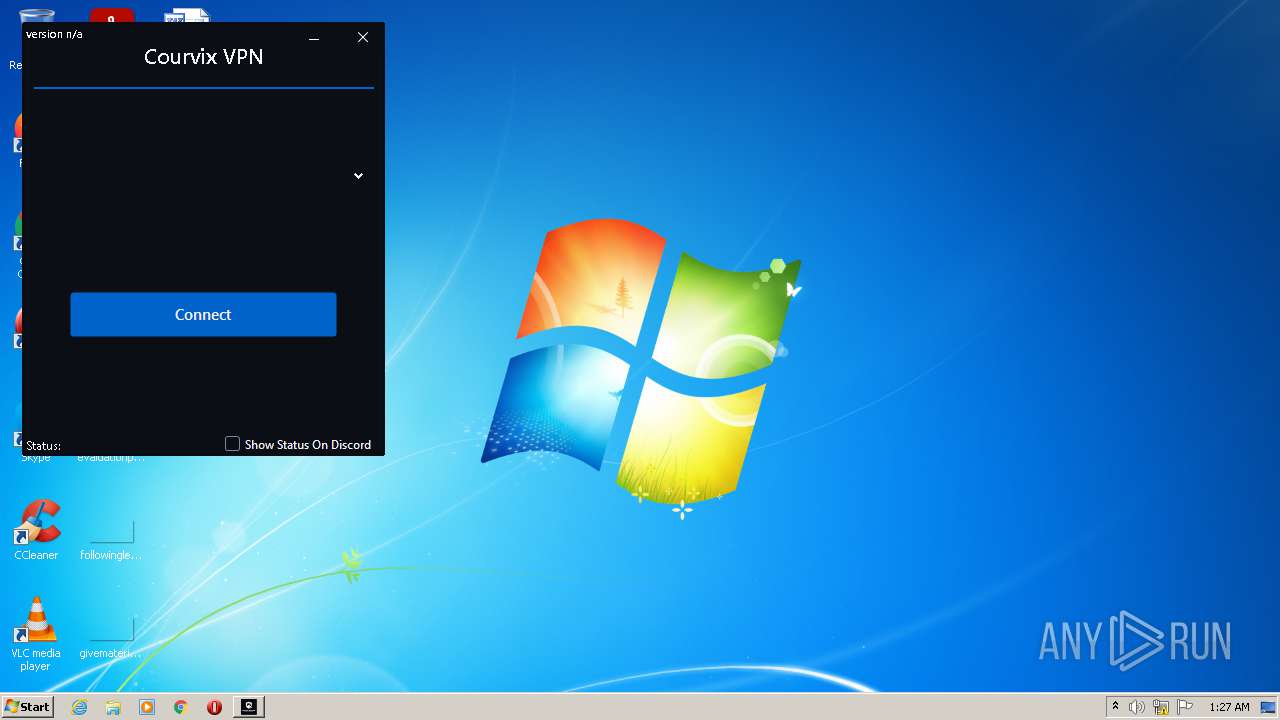Open the Action Center flag icon

point(1185,707)
